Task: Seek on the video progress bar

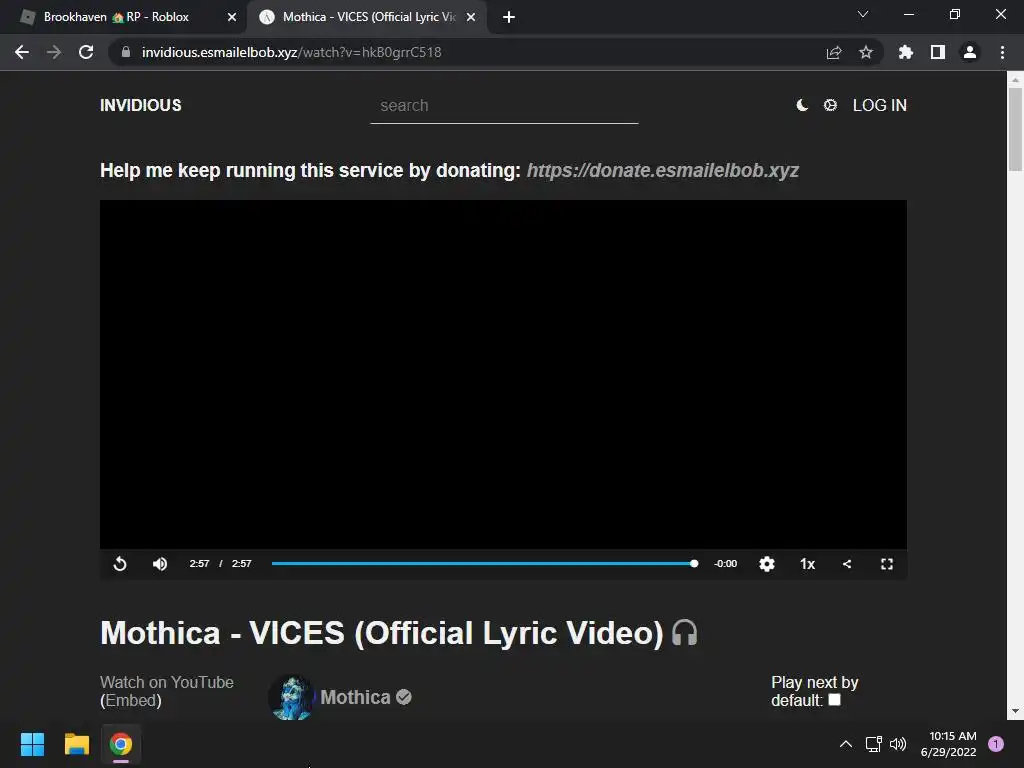Action: pyautogui.click(x=485, y=564)
